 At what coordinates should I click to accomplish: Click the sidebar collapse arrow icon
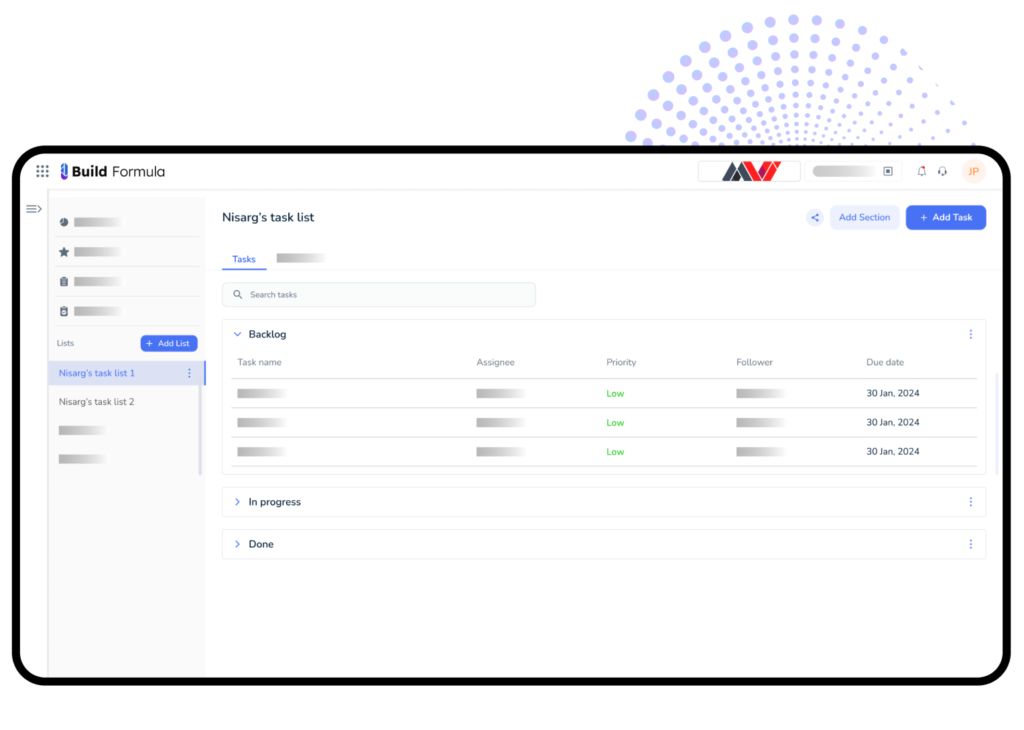pos(33,208)
